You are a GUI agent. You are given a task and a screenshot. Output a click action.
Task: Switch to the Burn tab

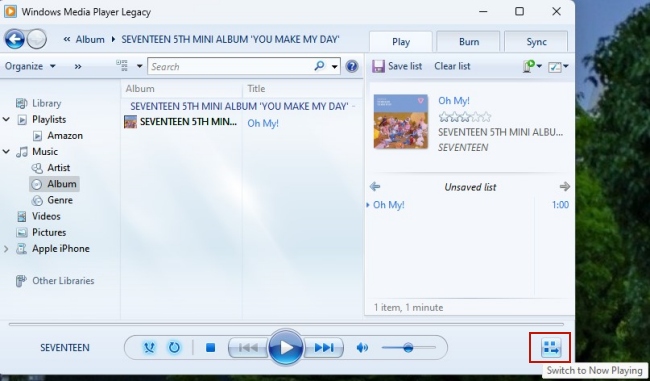pos(468,42)
